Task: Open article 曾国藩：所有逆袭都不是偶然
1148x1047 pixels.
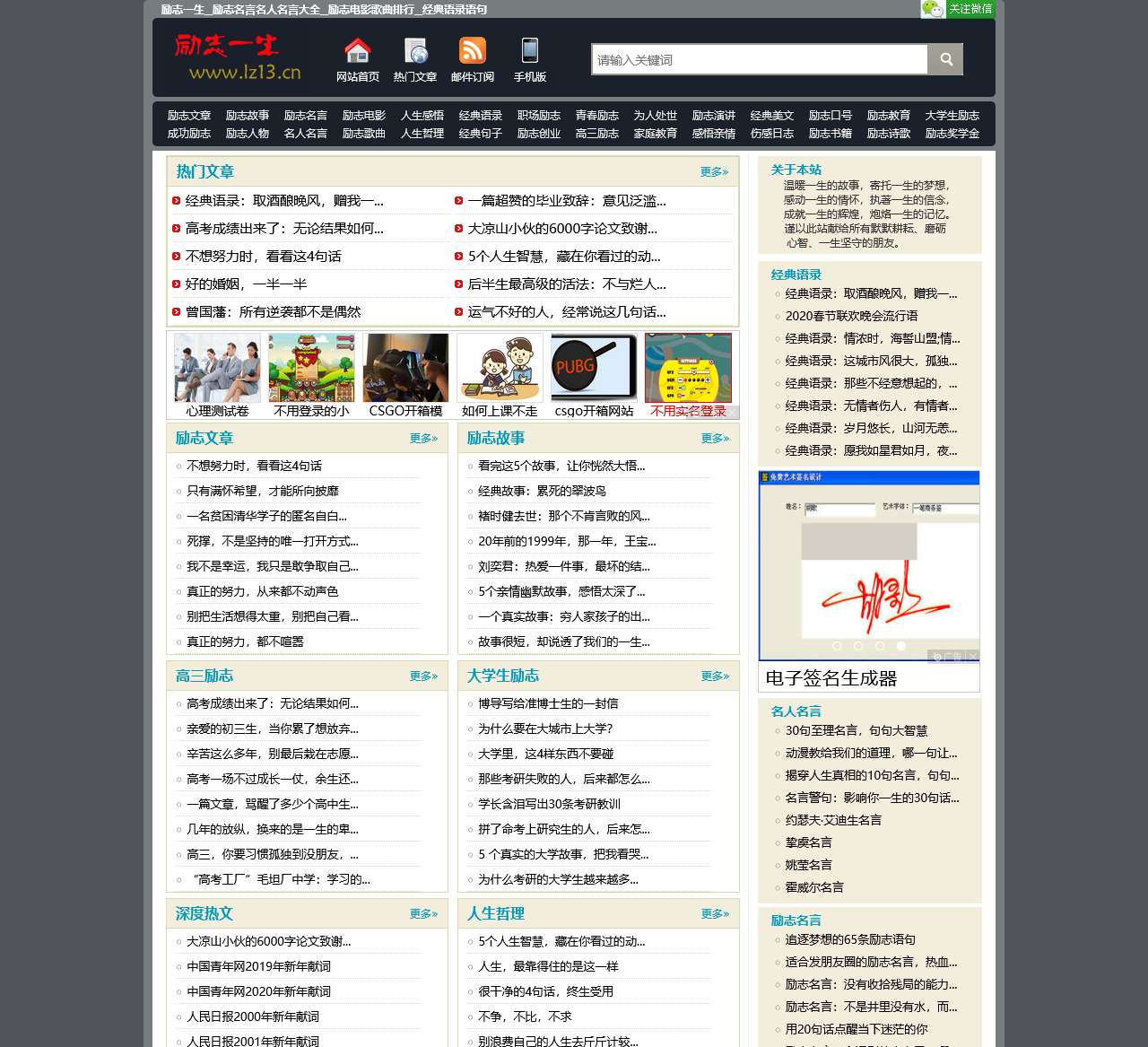Action: coord(273,312)
